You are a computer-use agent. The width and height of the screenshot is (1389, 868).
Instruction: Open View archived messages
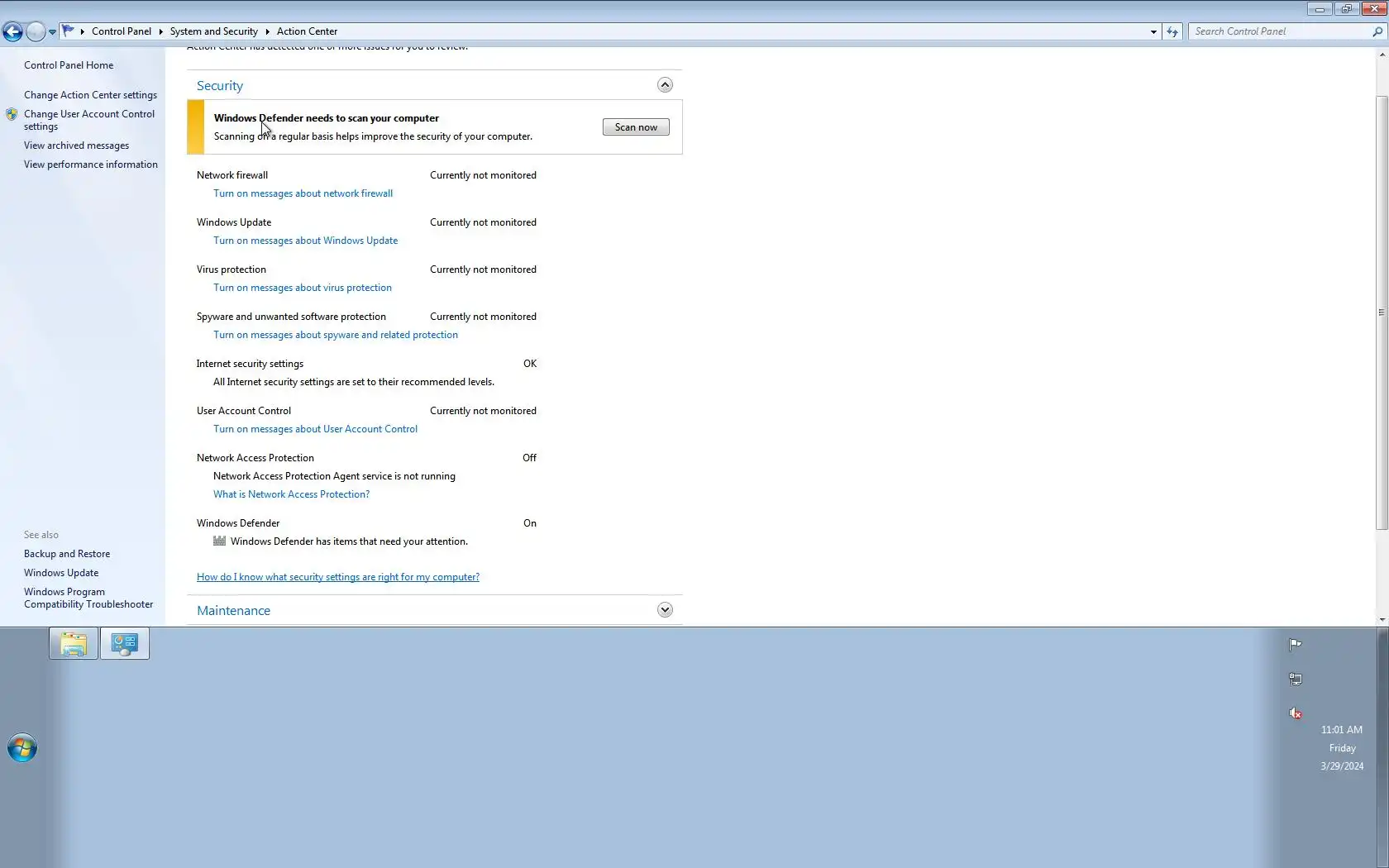tap(76, 145)
